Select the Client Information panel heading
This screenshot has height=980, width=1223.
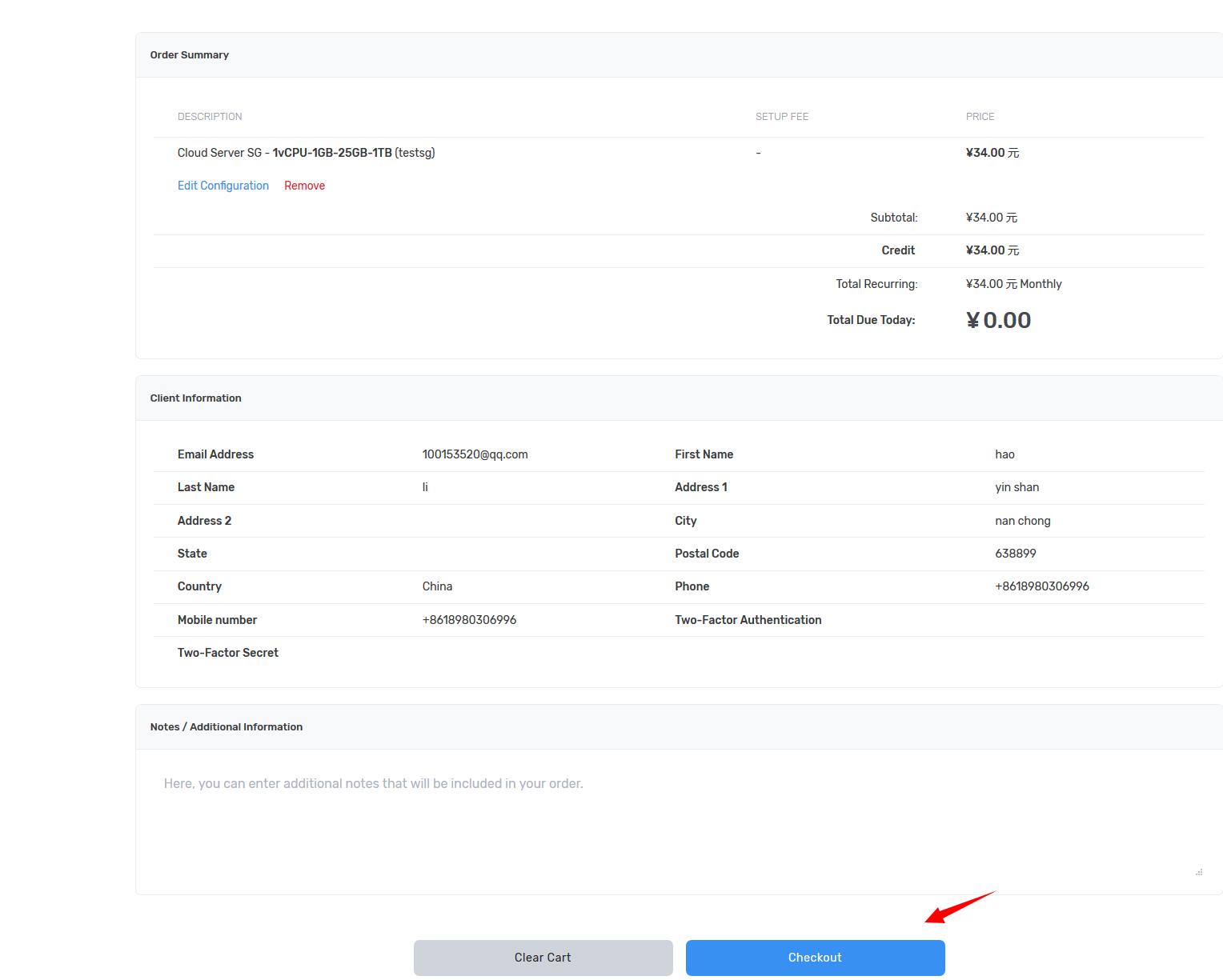click(195, 398)
